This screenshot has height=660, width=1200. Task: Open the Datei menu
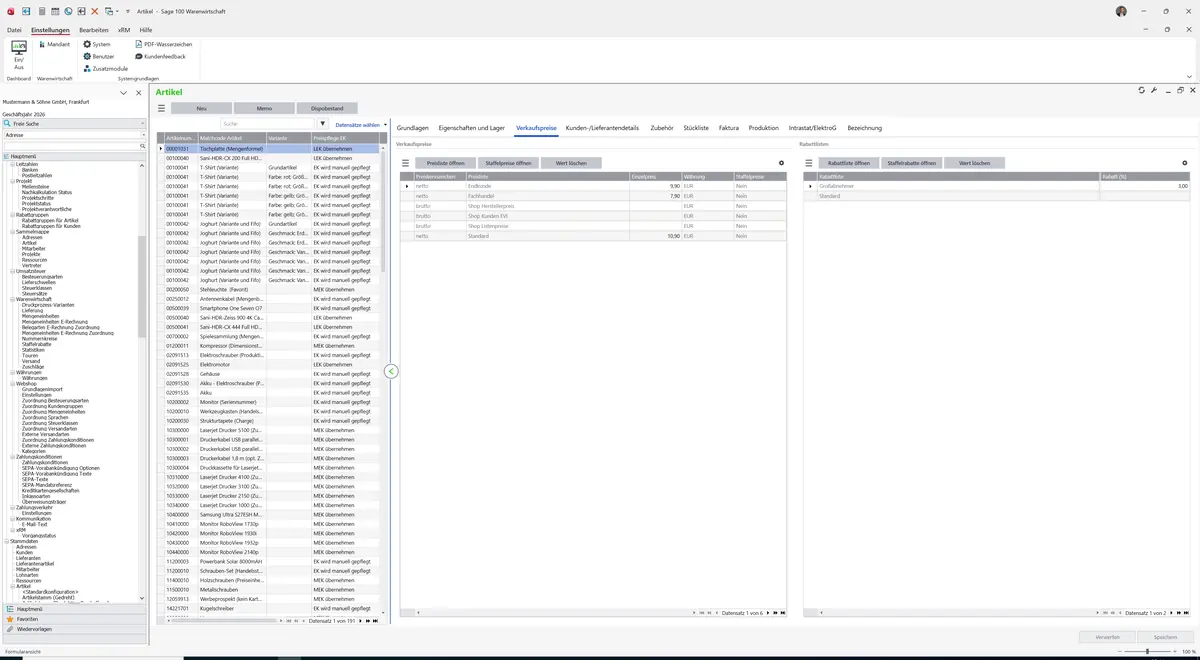click(14, 30)
